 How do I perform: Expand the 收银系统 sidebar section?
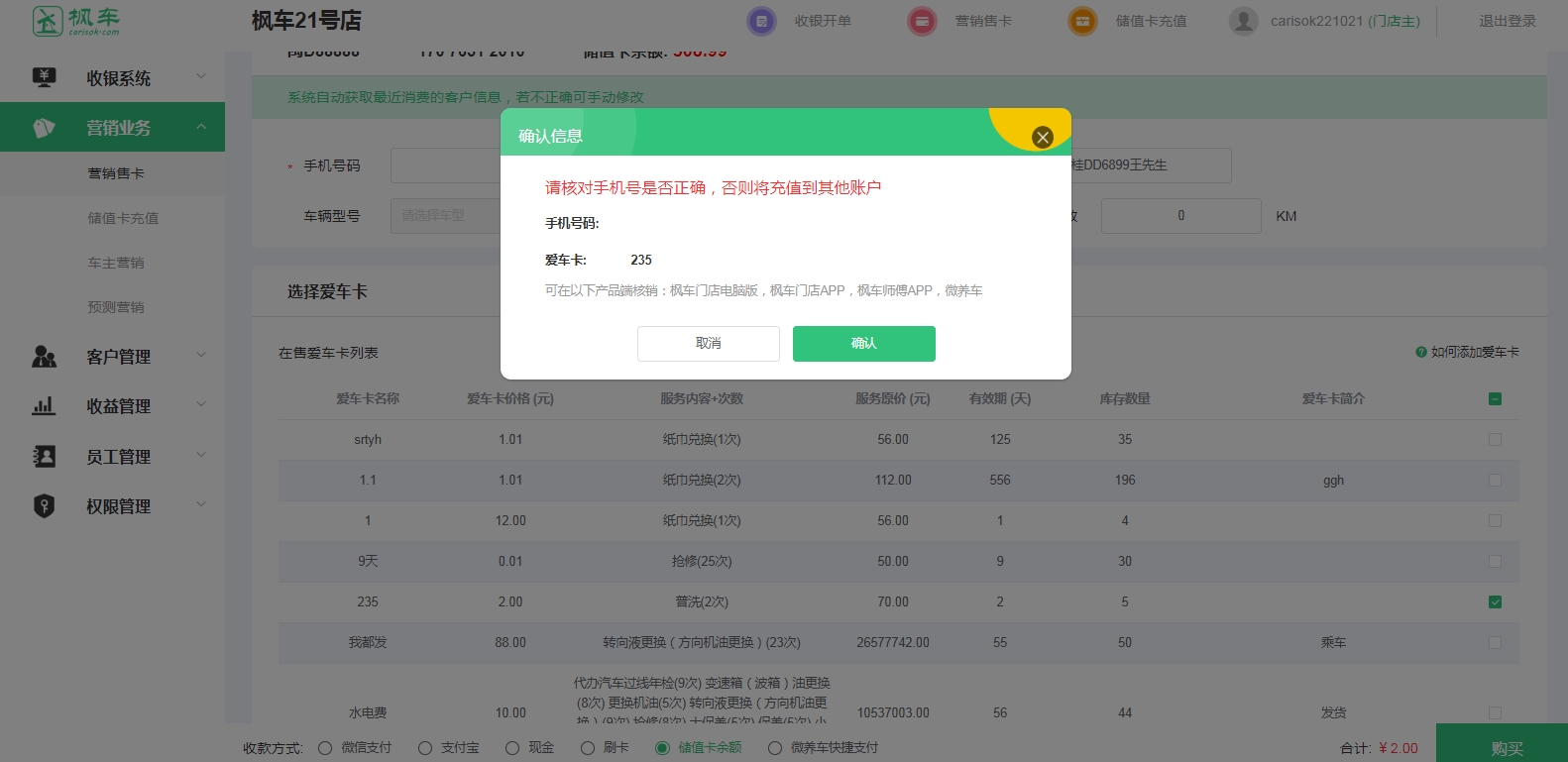coord(119,78)
